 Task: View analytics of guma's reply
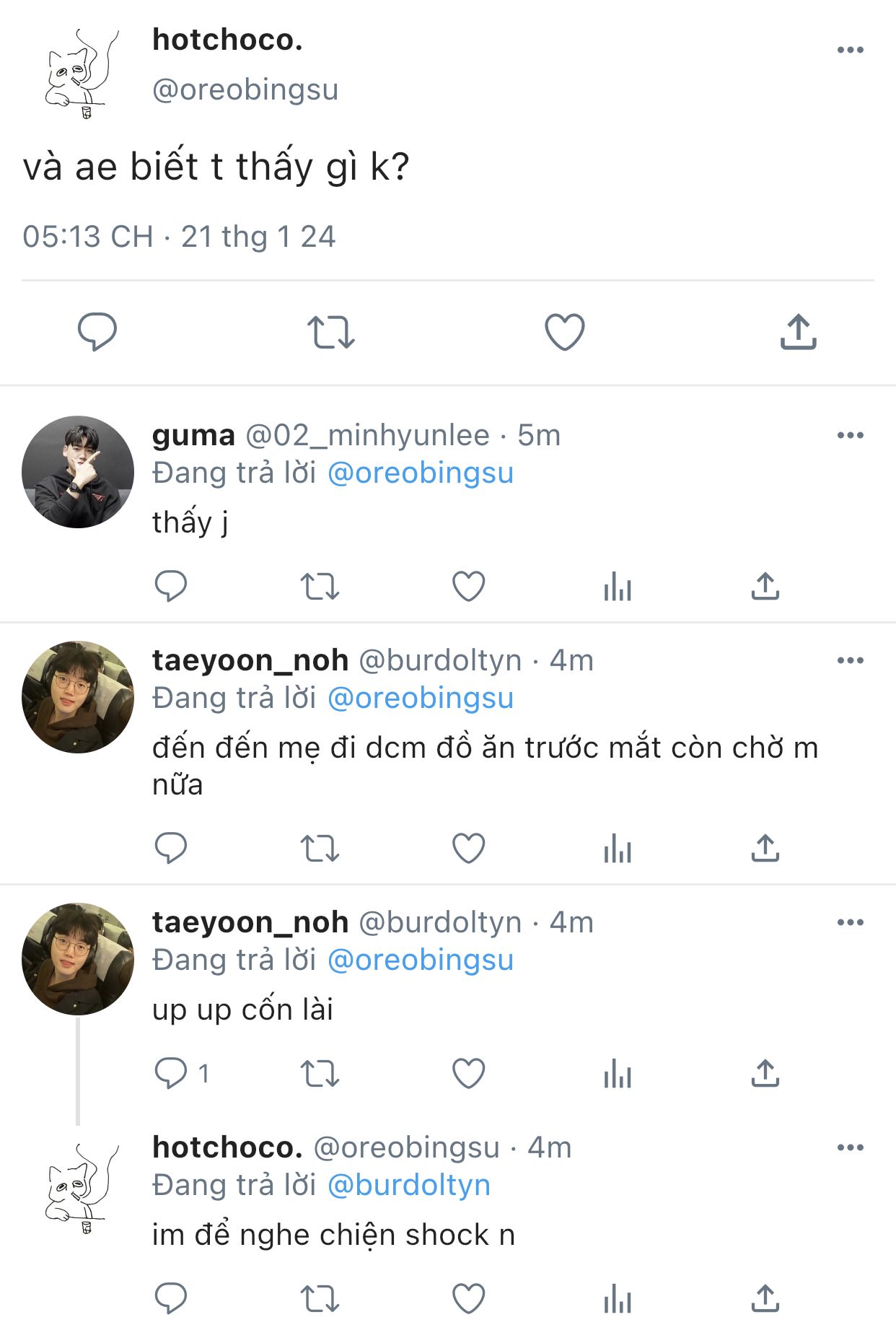pos(618,586)
